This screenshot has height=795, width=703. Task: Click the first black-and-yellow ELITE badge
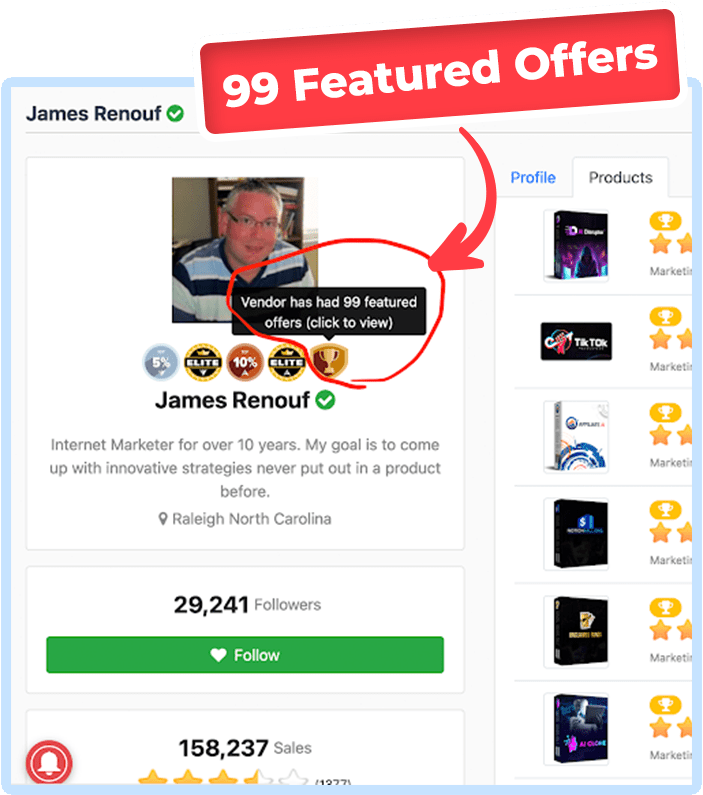click(x=203, y=362)
